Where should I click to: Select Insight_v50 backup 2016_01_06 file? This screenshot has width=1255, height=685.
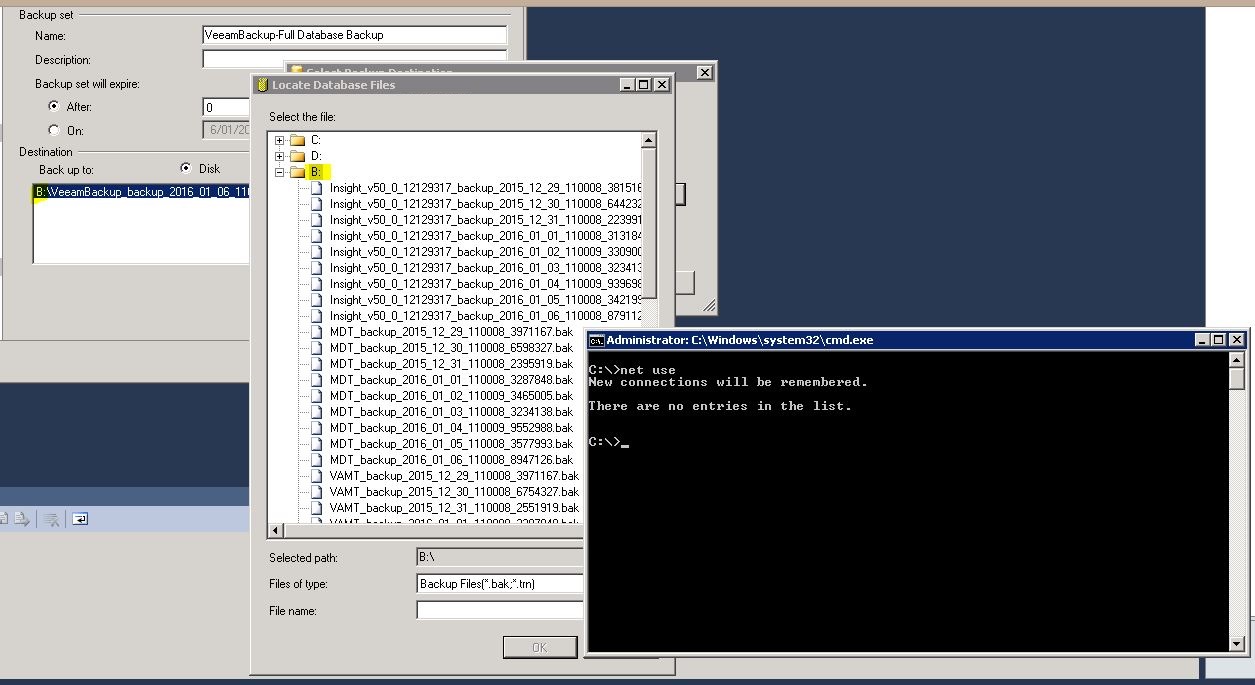[x=485, y=316]
